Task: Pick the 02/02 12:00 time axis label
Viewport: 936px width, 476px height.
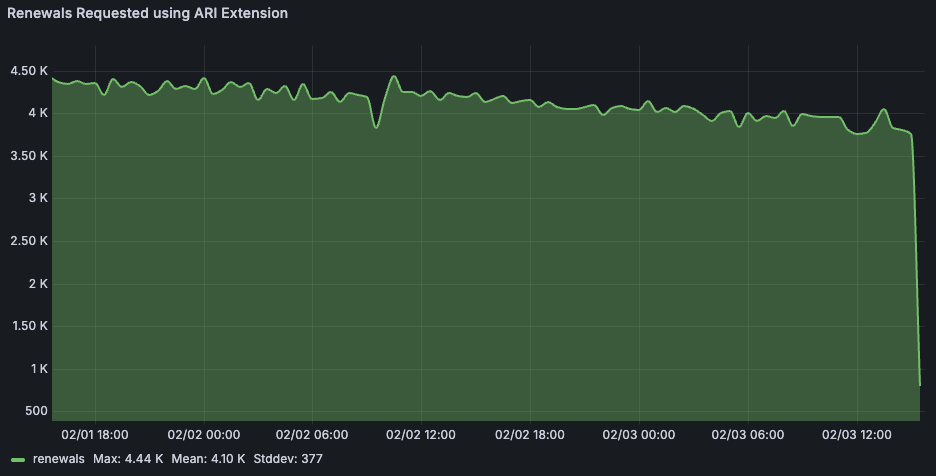Action: 421,435
